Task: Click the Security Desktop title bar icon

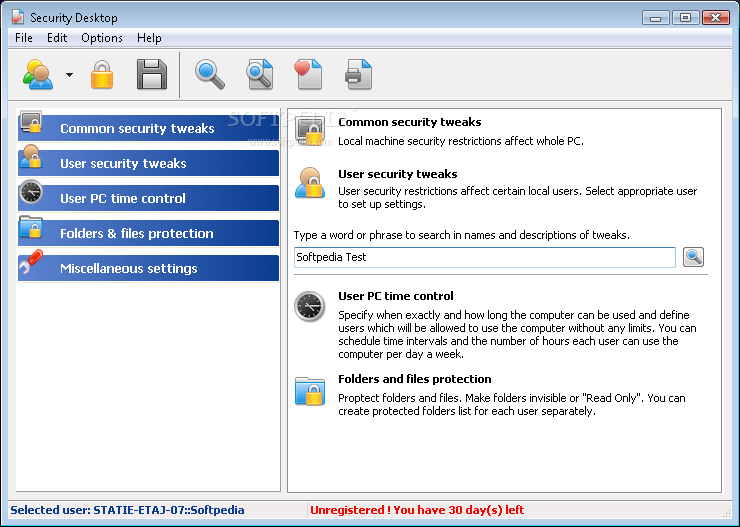Action: [x=18, y=17]
